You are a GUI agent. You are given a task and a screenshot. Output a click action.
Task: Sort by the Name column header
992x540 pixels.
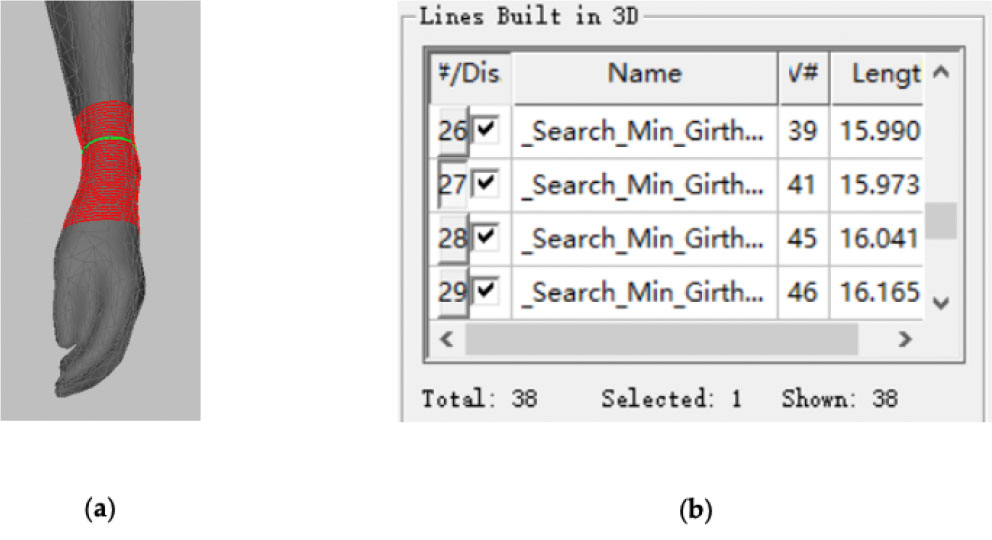coord(645,74)
